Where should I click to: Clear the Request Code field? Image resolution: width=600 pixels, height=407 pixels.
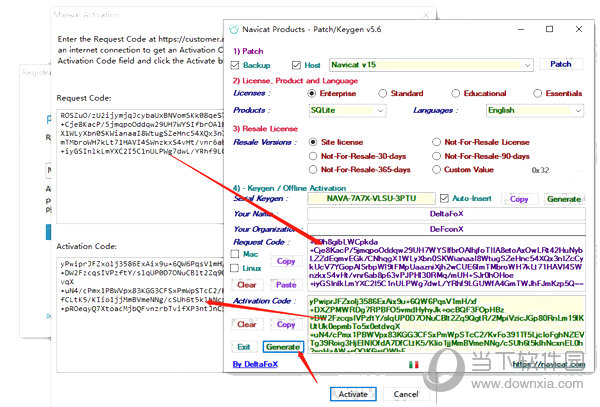(246, 285)
